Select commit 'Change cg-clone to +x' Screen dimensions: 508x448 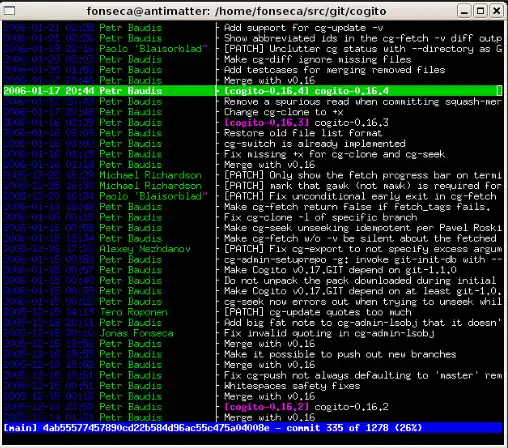[283, 112]
